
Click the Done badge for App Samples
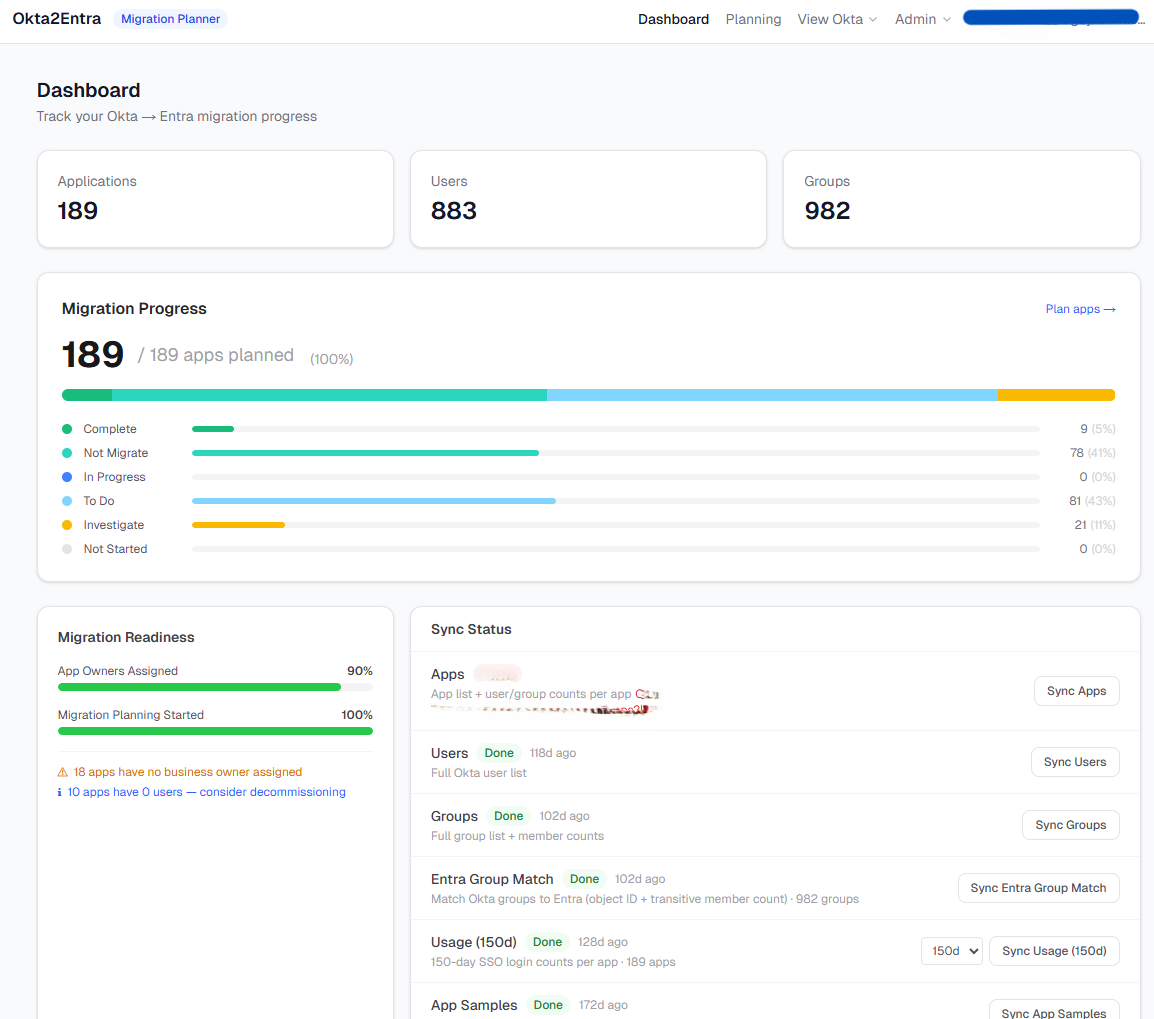tap(548, 1005)
